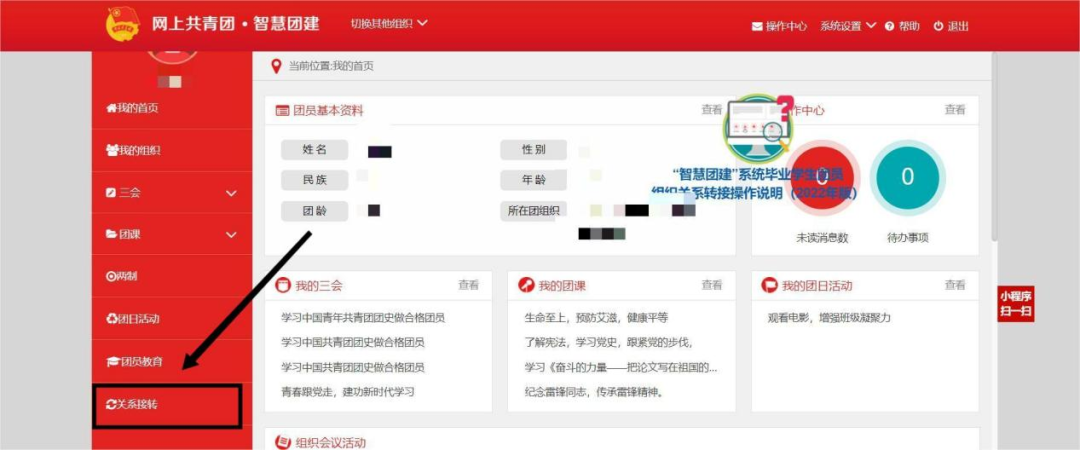Click the Communist Youth League logo emblem
The height and width of the screenshot is (450, 1080).
pos(123,25)
